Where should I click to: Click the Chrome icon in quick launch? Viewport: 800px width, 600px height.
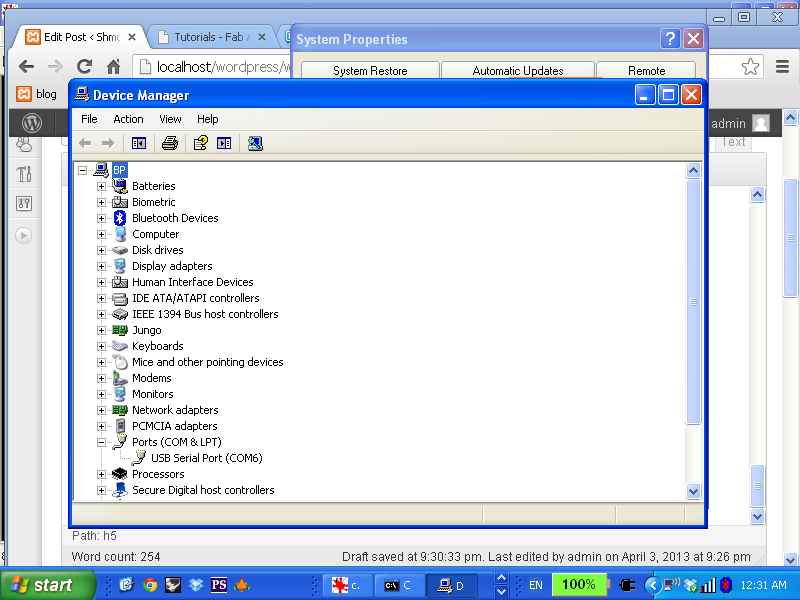coord(150,585)
